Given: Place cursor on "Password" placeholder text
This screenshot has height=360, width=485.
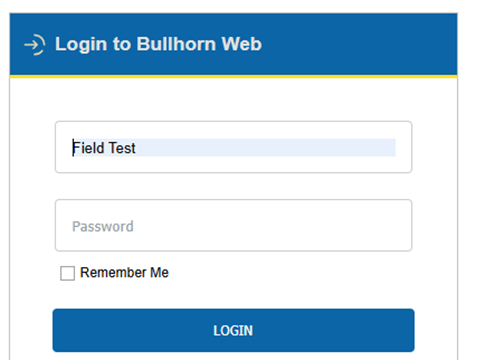Looking at the screenshot, I should (x=103, y=227).
